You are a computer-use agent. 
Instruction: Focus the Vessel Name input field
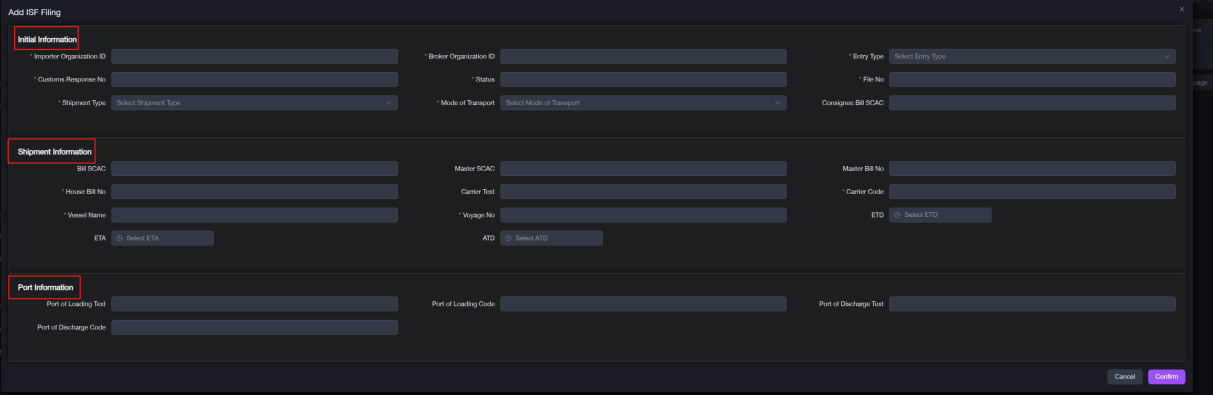254,215
